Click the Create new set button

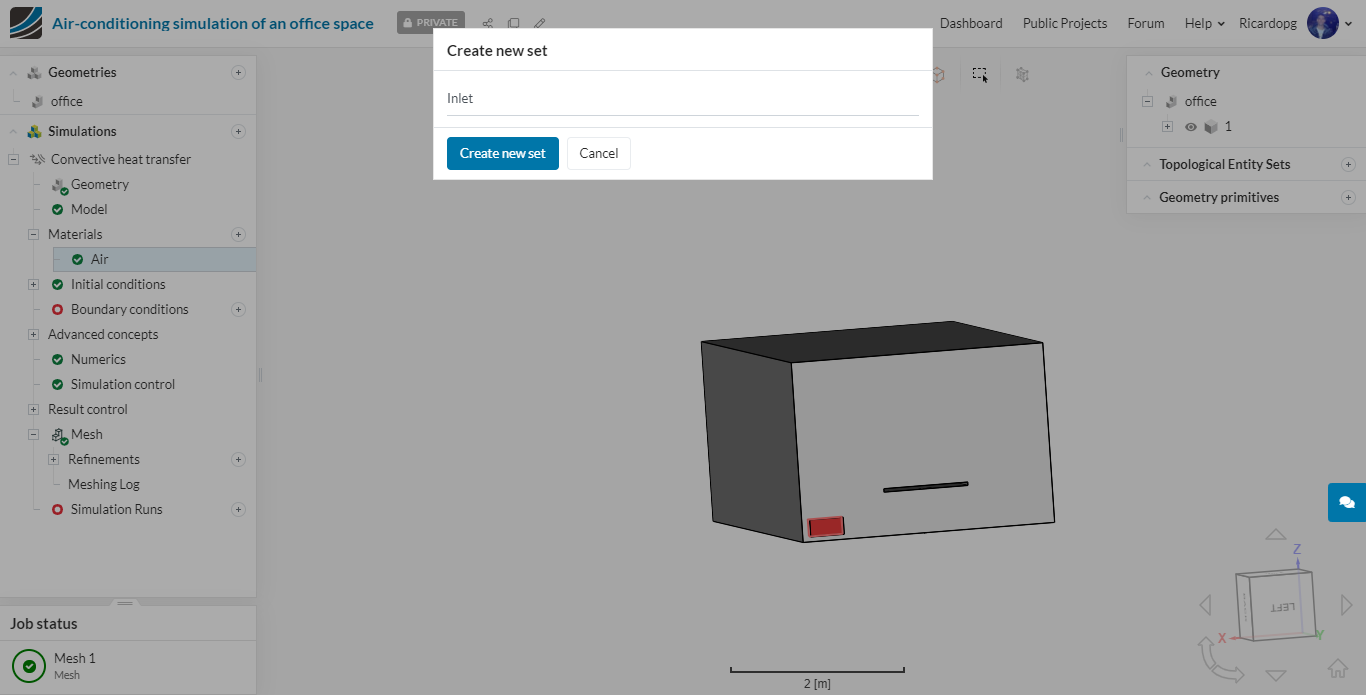pos(503,153)
